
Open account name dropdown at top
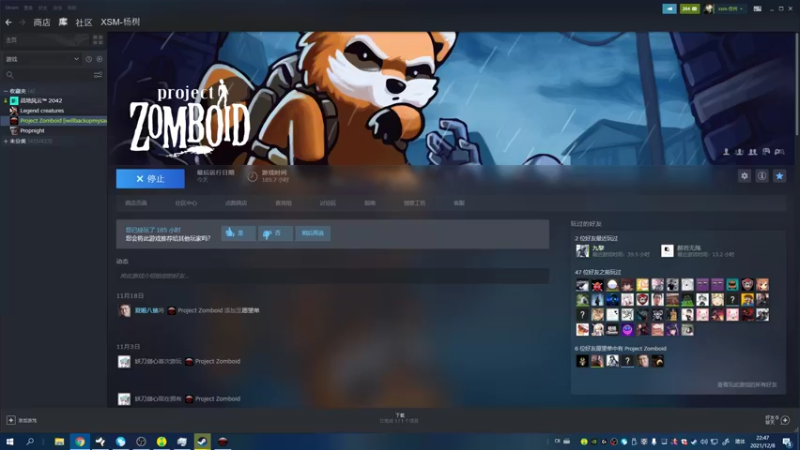click(730, 9)
